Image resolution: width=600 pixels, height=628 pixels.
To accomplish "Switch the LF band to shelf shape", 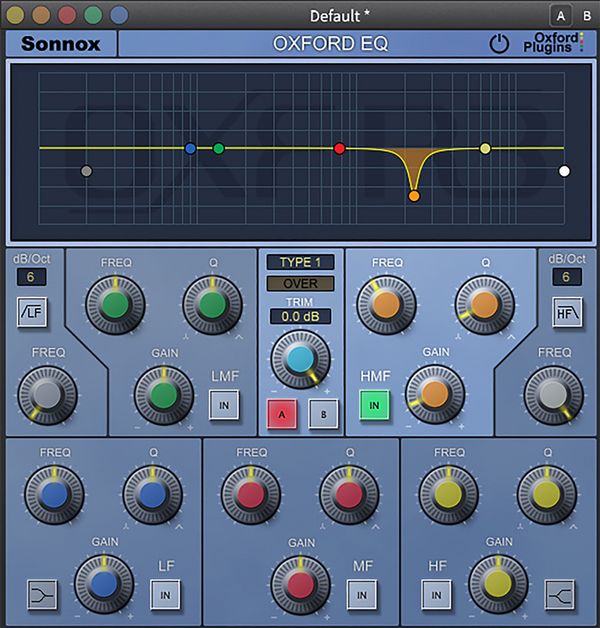I will (x=42, y=595).
